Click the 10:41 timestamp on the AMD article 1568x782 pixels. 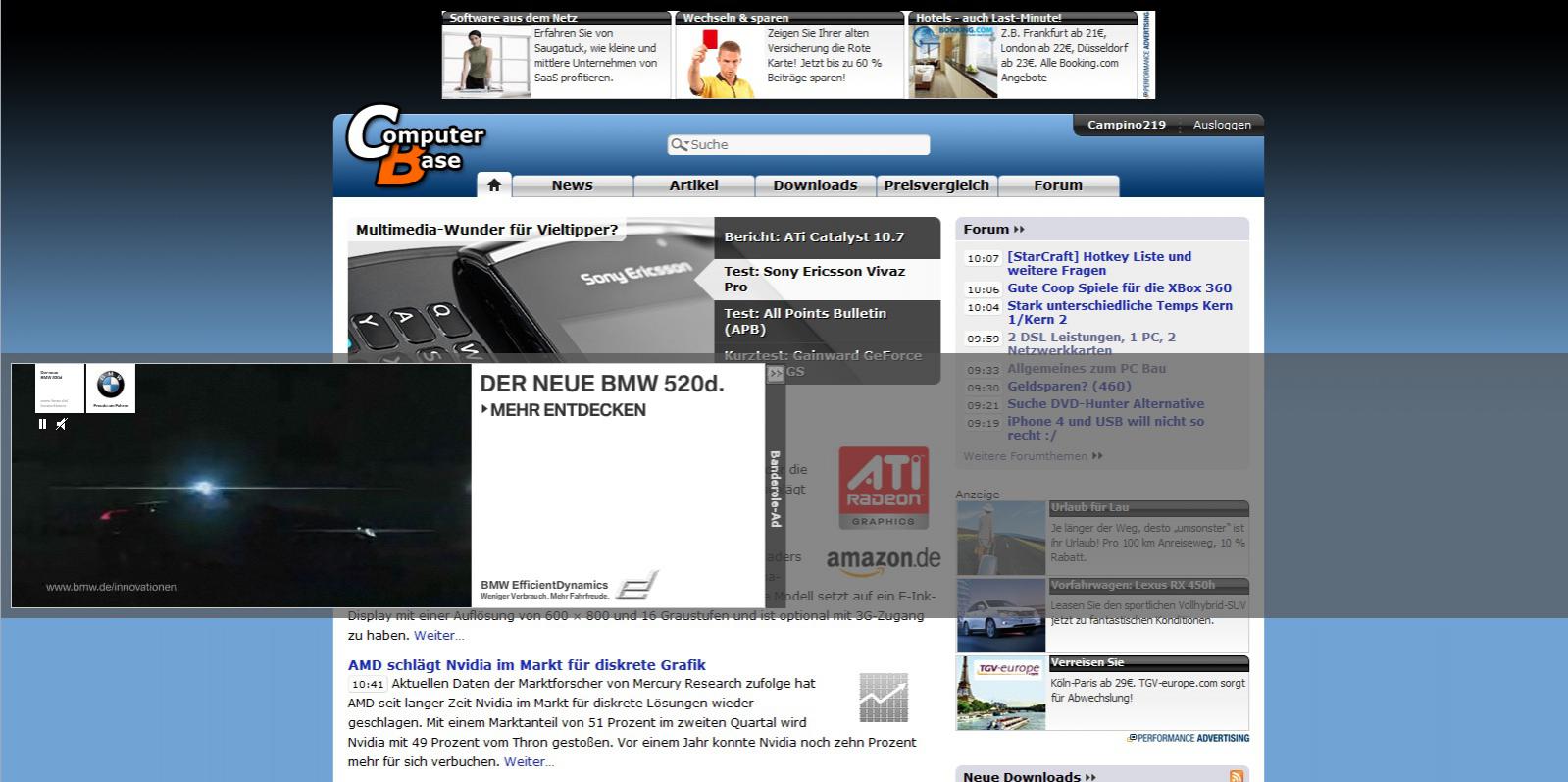tap(368, 685)
